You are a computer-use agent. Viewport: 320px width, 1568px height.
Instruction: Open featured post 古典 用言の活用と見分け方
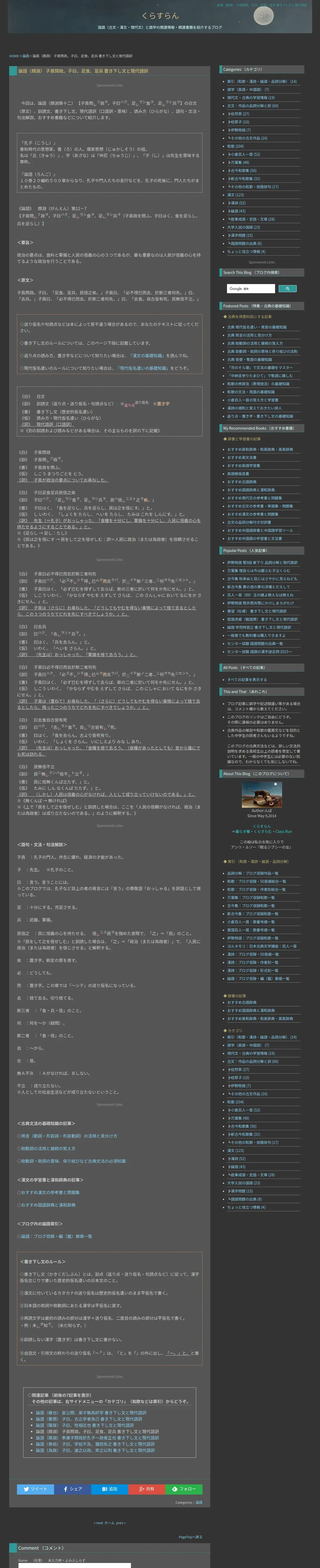249,335
